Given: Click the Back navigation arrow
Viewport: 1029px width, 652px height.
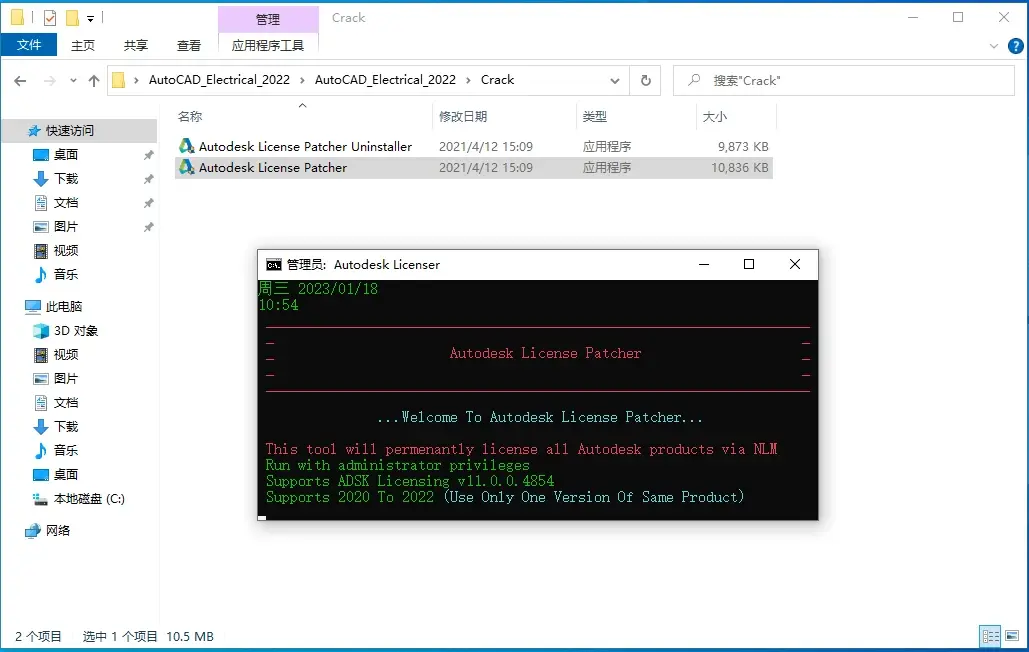Looking at the screenshot, I should point(20,81).
